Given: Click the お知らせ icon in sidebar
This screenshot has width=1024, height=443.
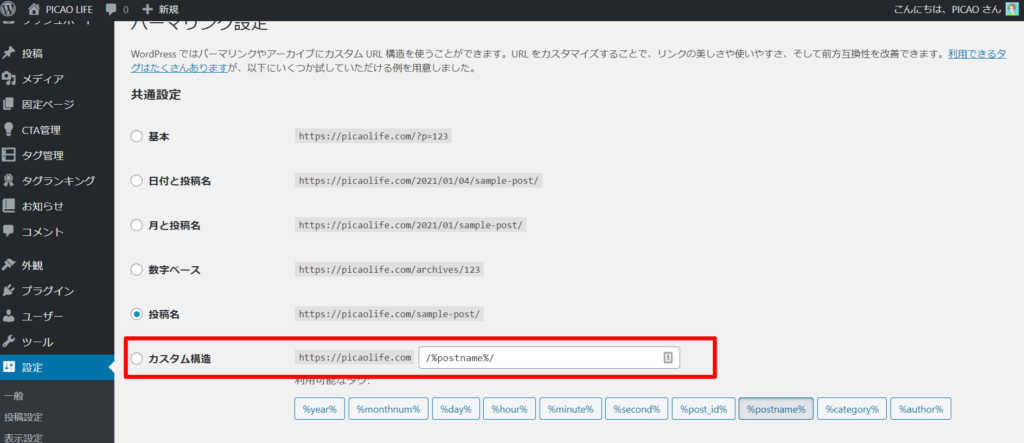Looking at the screenshot, I should click(9, 206).
